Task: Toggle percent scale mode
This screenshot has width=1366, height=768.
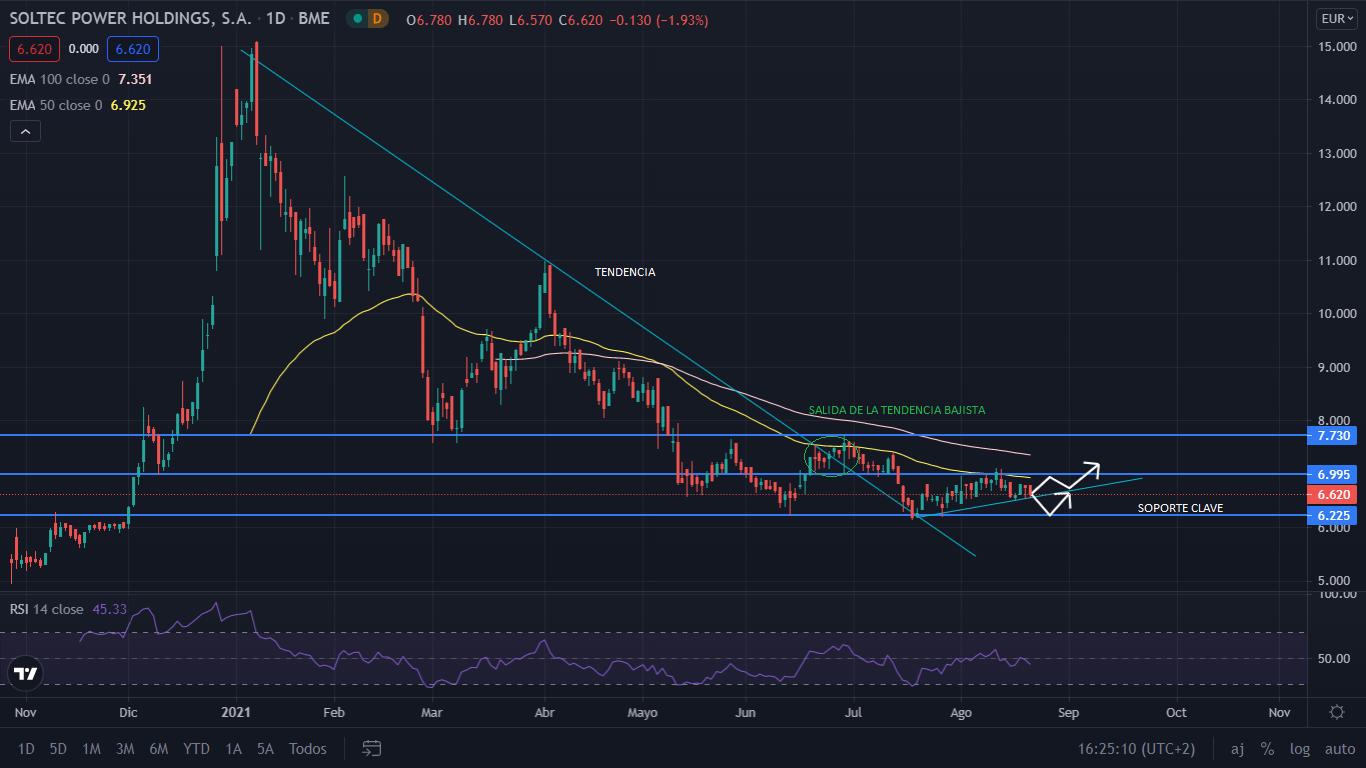Action: pos(1267,748)
